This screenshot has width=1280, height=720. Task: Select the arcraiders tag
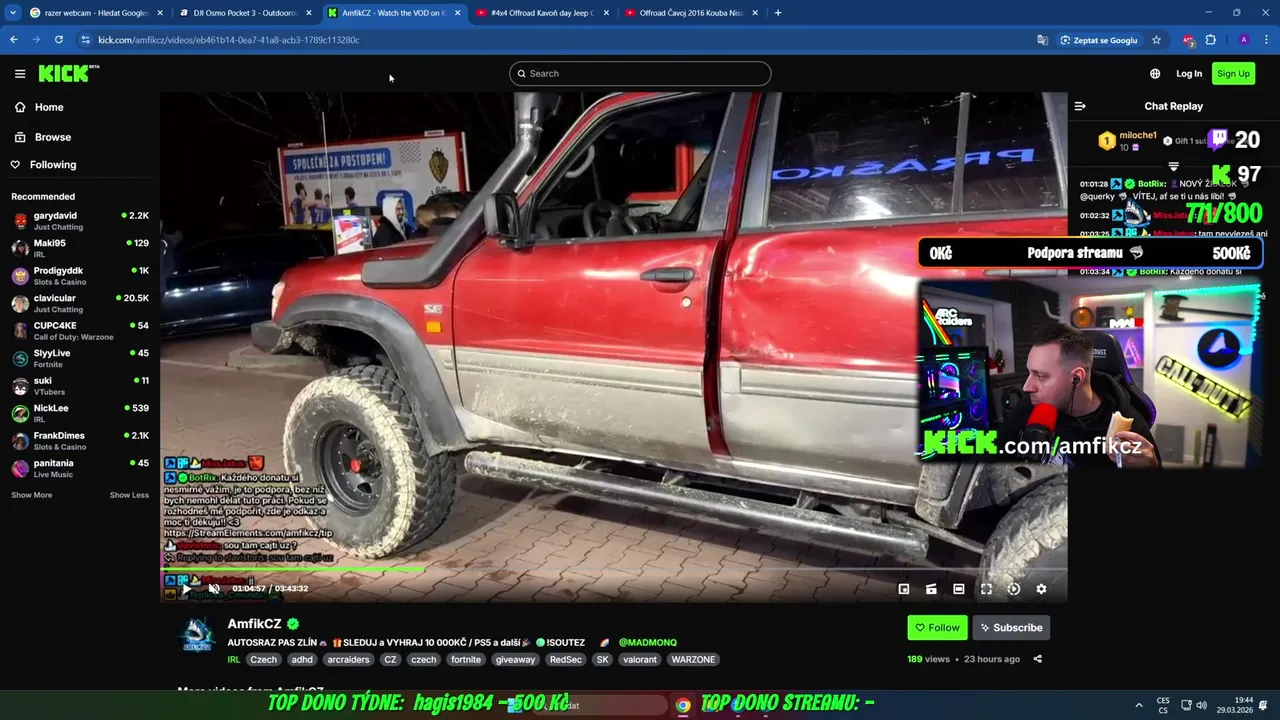pos(348,660)
